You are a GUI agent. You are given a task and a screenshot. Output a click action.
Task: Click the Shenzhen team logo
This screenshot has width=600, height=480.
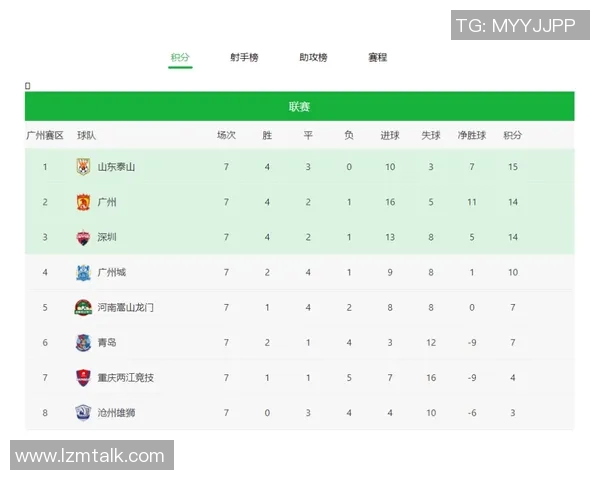(x=83, y=237)
